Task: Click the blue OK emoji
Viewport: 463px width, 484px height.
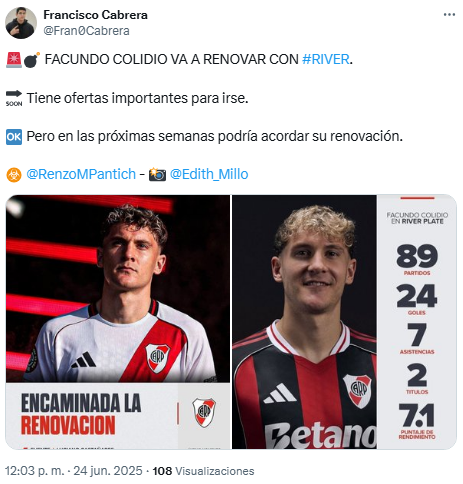Action: (14, 137)
